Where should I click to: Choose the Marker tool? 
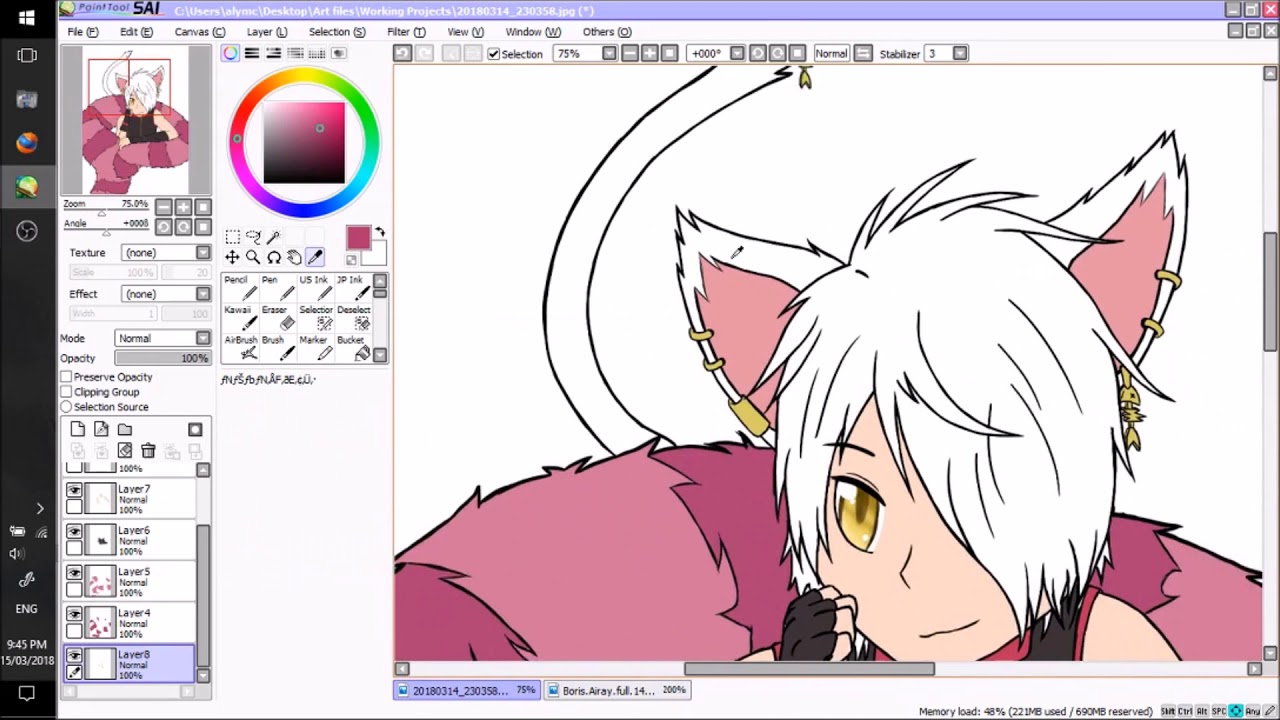(x=316, y=347)
